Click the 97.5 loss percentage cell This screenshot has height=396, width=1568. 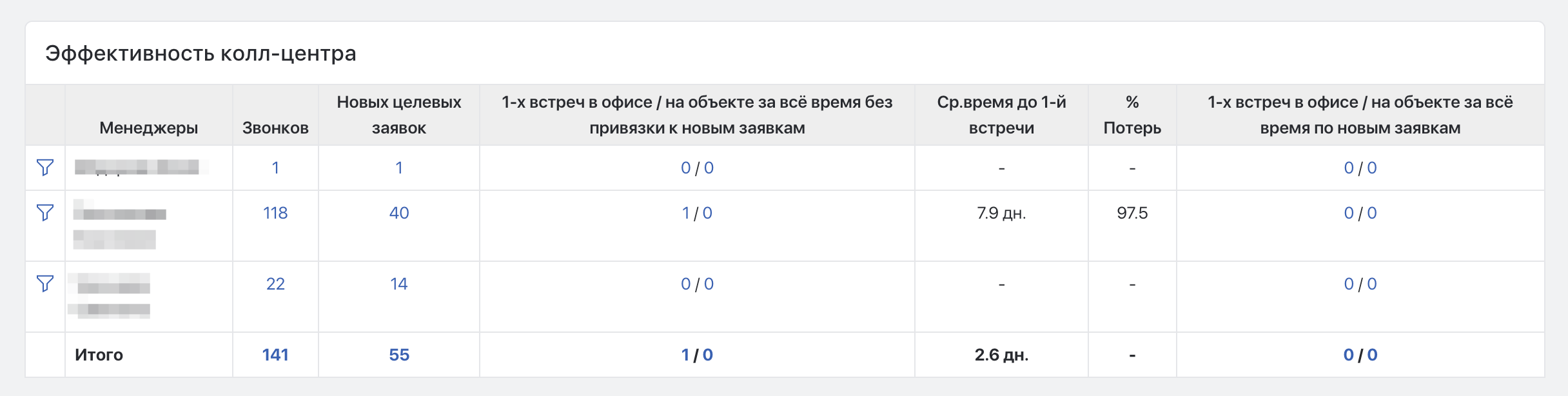click(1132, 213)
